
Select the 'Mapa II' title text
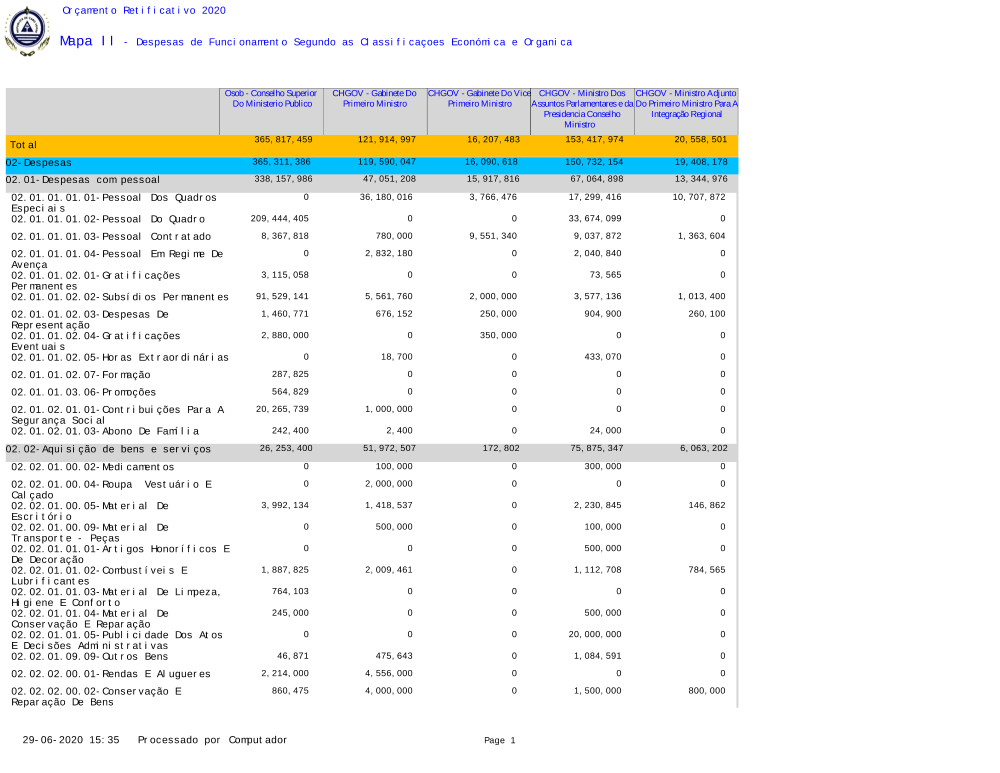87,41
